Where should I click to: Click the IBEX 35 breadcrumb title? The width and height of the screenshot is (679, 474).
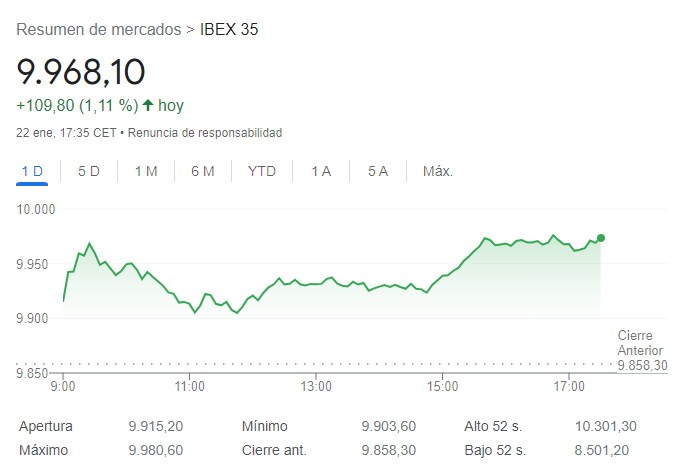(x=229, y=30)
